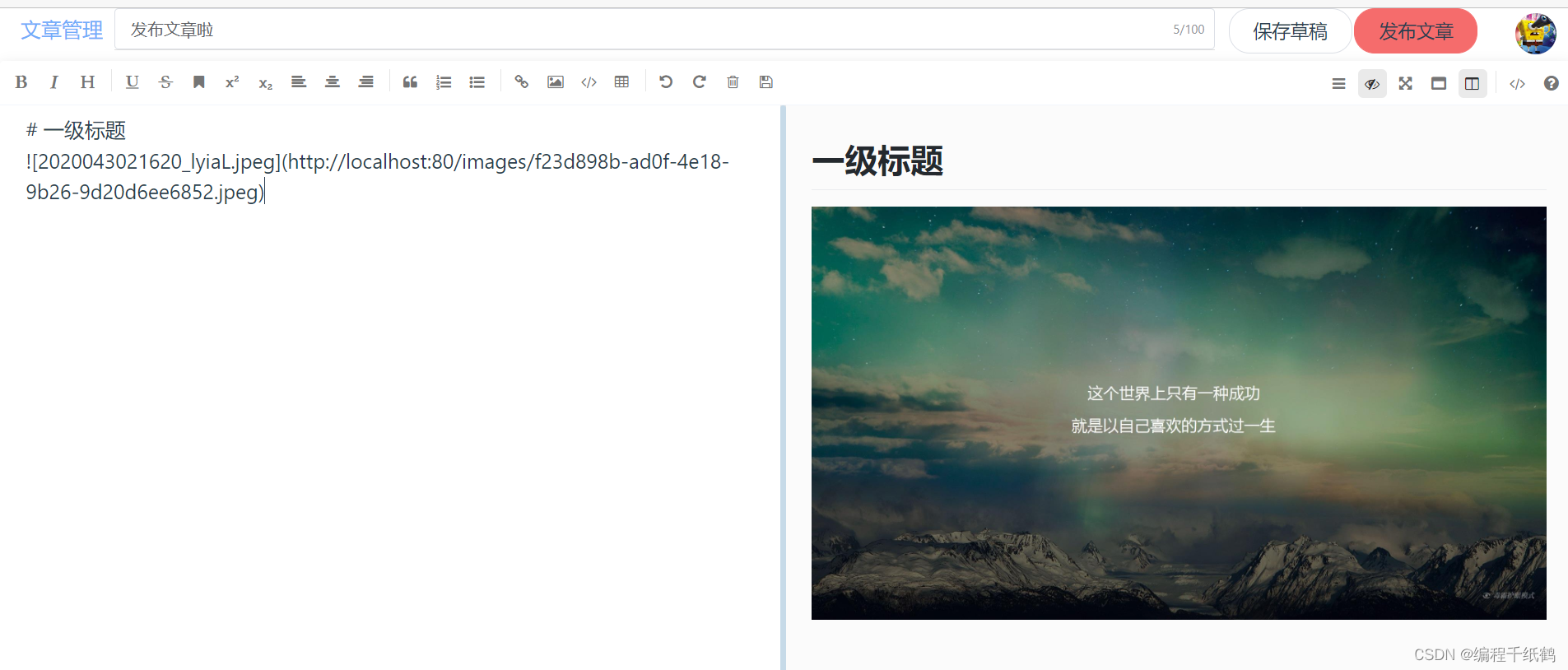Toggle the preview eye icon
This screenshot has height=670, width=1568.
click(1372, 83)
